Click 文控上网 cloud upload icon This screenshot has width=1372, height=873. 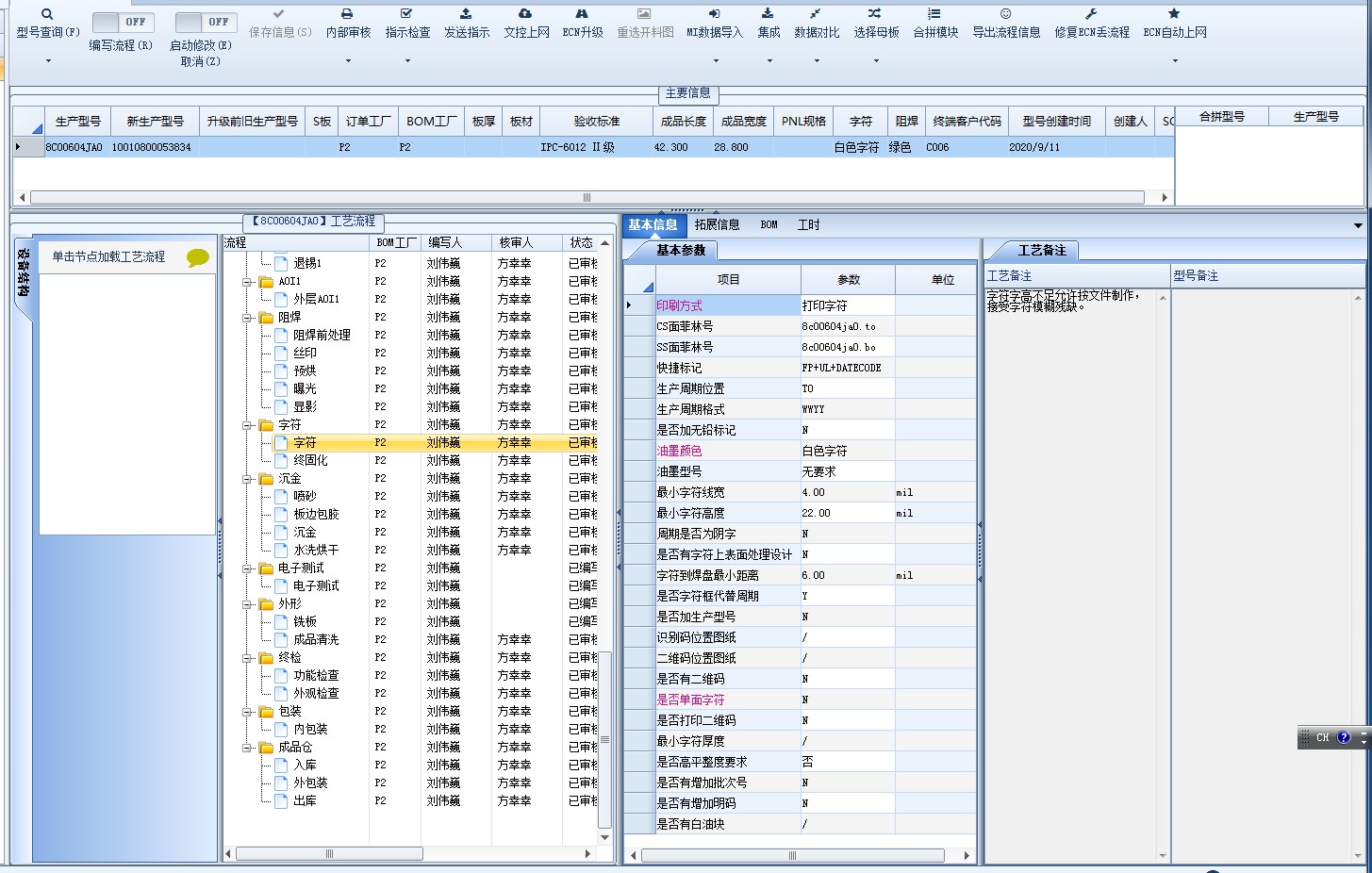click(525, 14)
